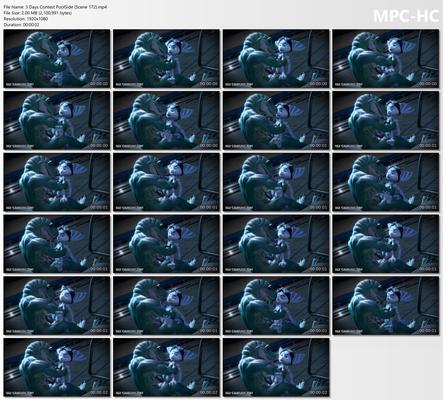Open first thumbnail in the bottom row
Viewport: 443px width, 400px height.
click(57, 367)
